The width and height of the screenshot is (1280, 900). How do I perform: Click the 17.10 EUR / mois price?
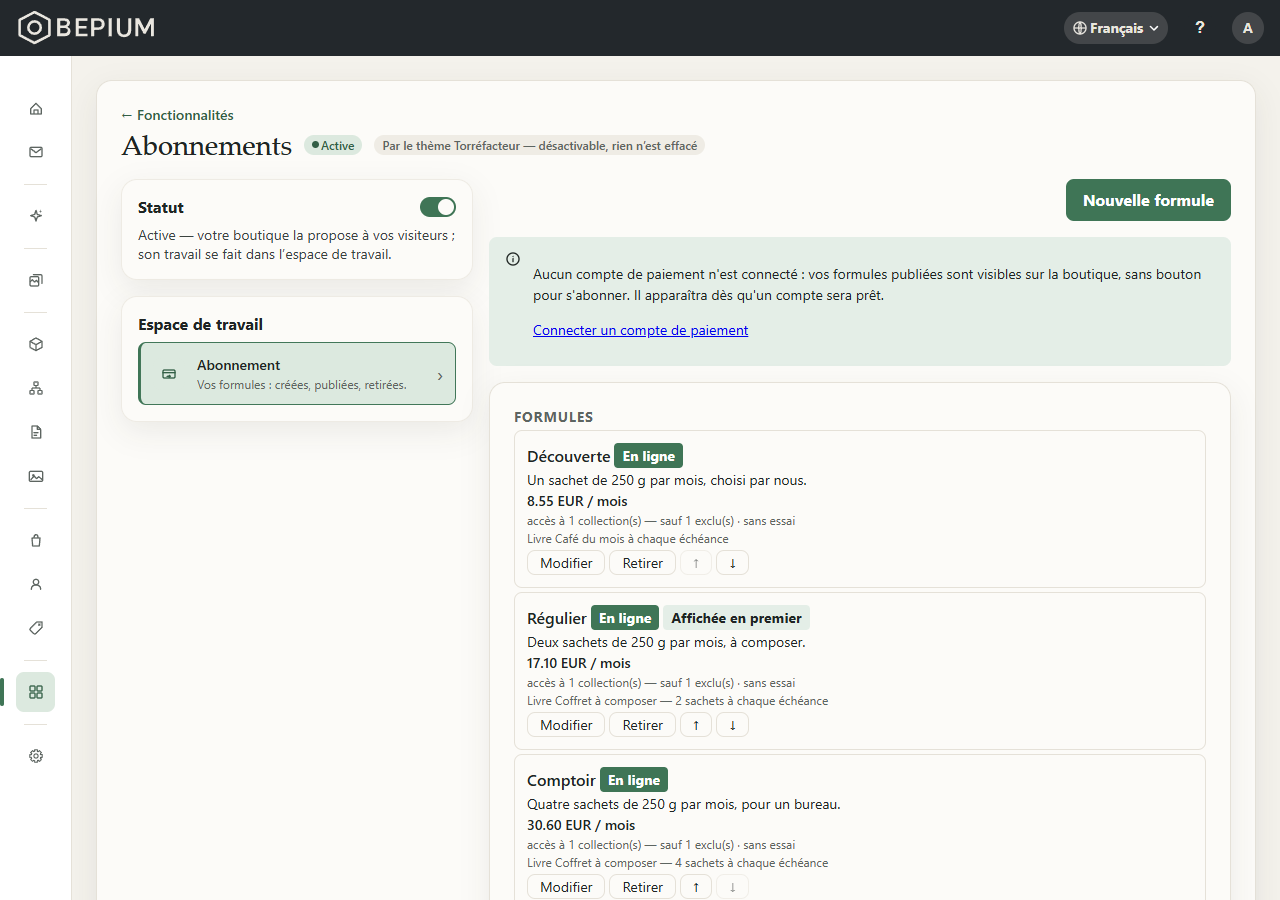pyautogui.click(x=579, y=663)
